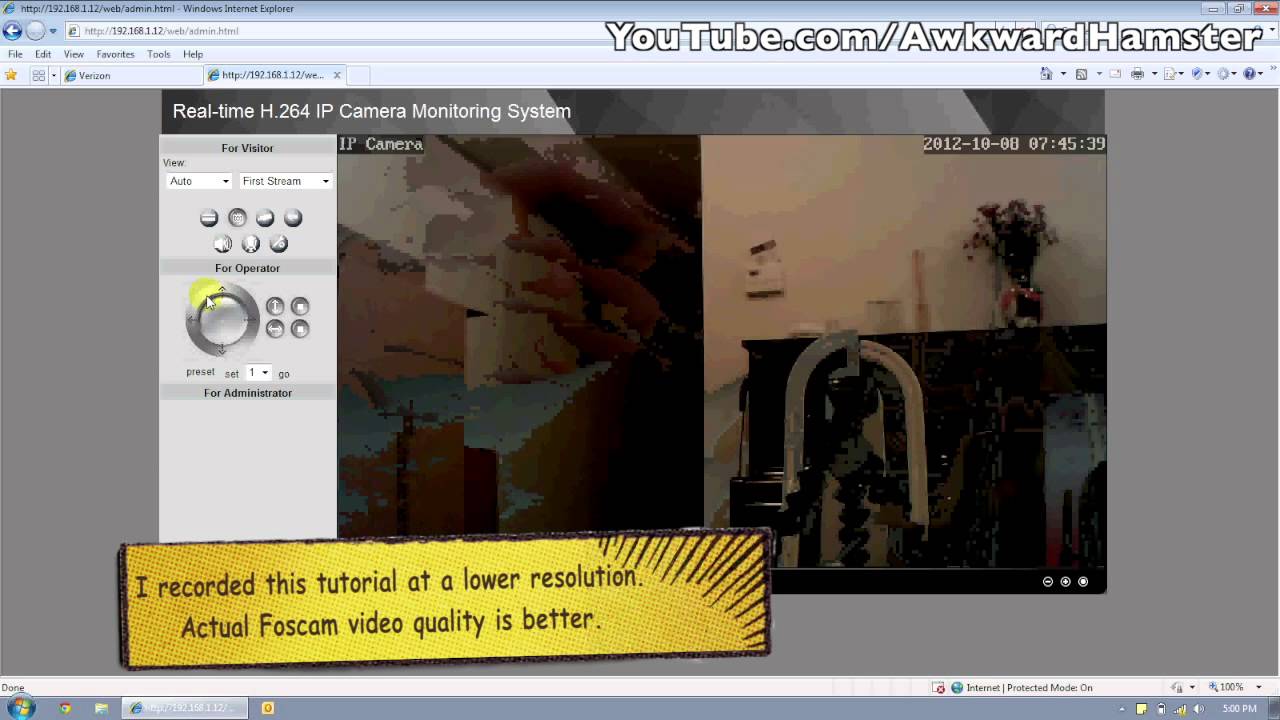
Task: Click the rightmost round icon below the video
Action: (x=1082, y=581)
